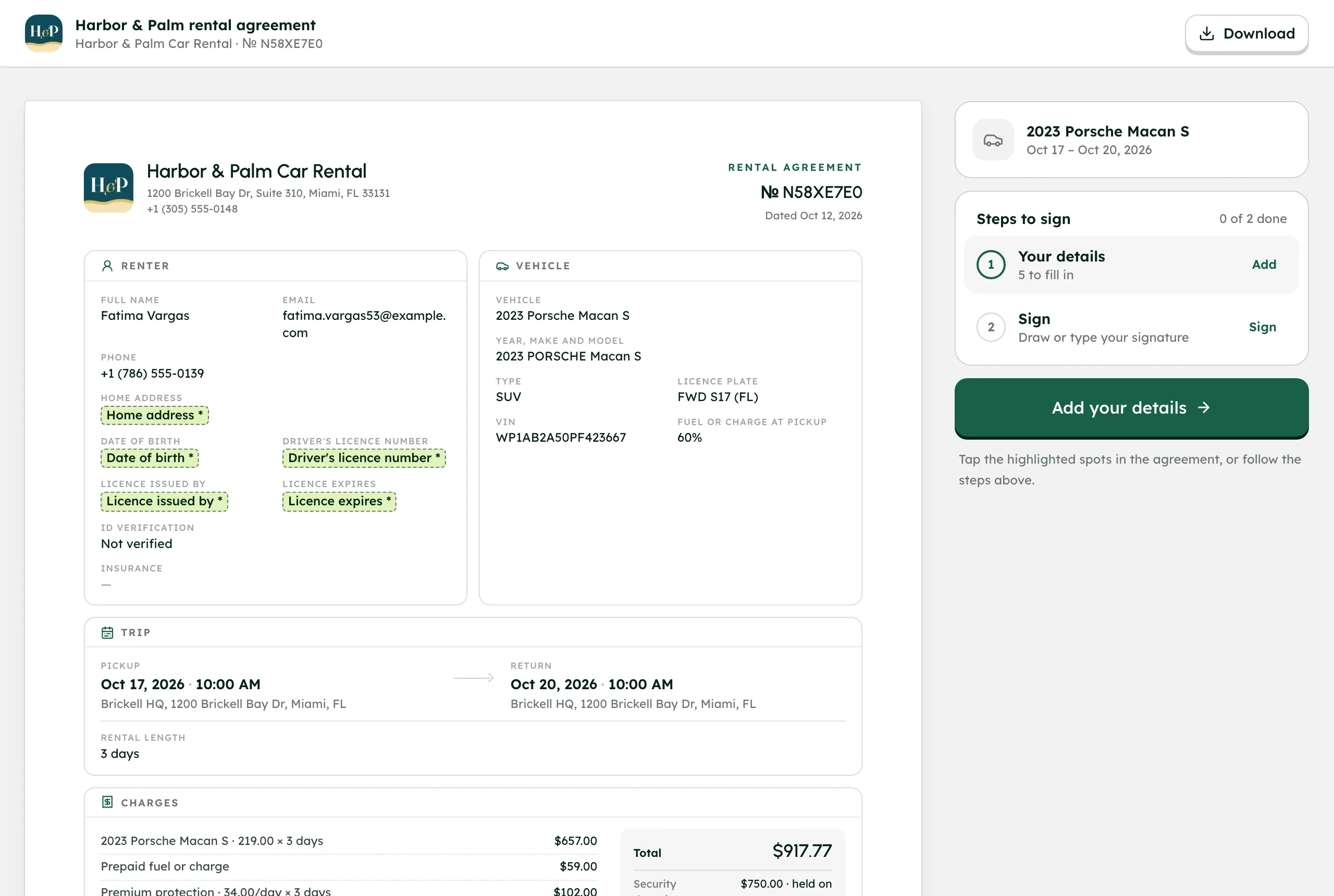The image size is (1334, 896).
Task: Click the Trip section calendar icon
Action: (x=107, y=632)
